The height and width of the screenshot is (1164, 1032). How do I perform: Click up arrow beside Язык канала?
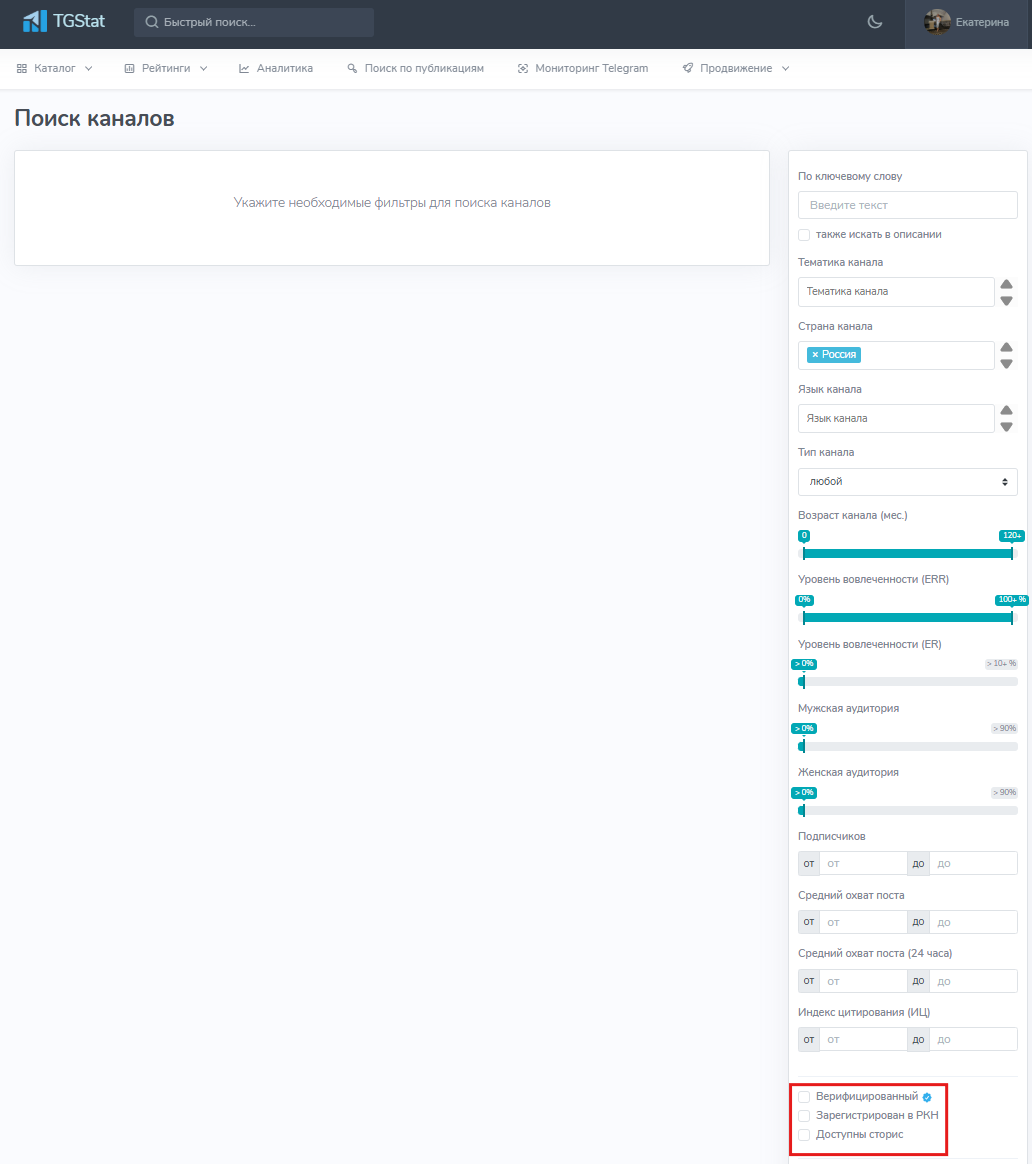click(1006, 411)
